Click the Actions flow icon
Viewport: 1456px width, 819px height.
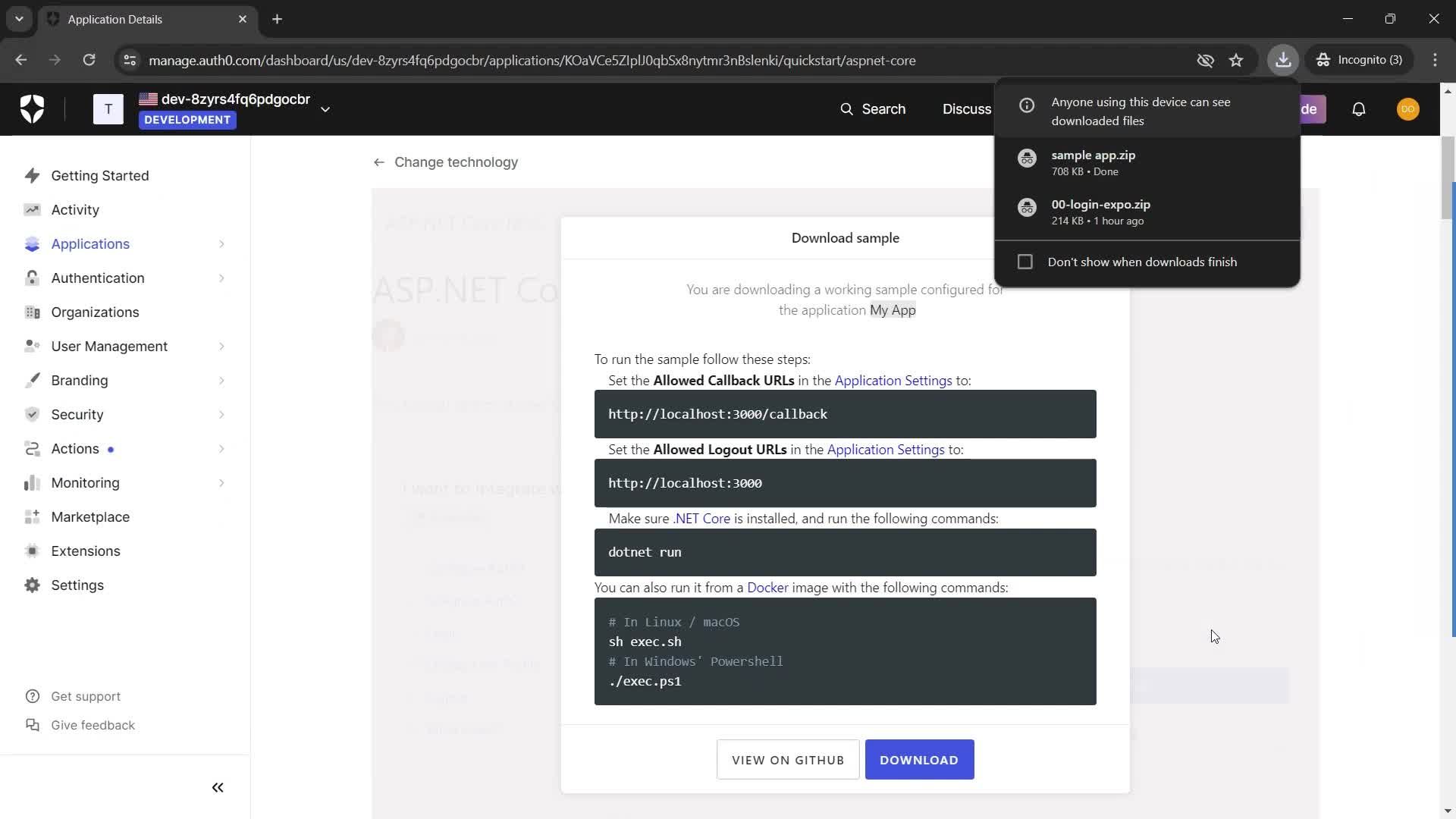coord(32,449)
